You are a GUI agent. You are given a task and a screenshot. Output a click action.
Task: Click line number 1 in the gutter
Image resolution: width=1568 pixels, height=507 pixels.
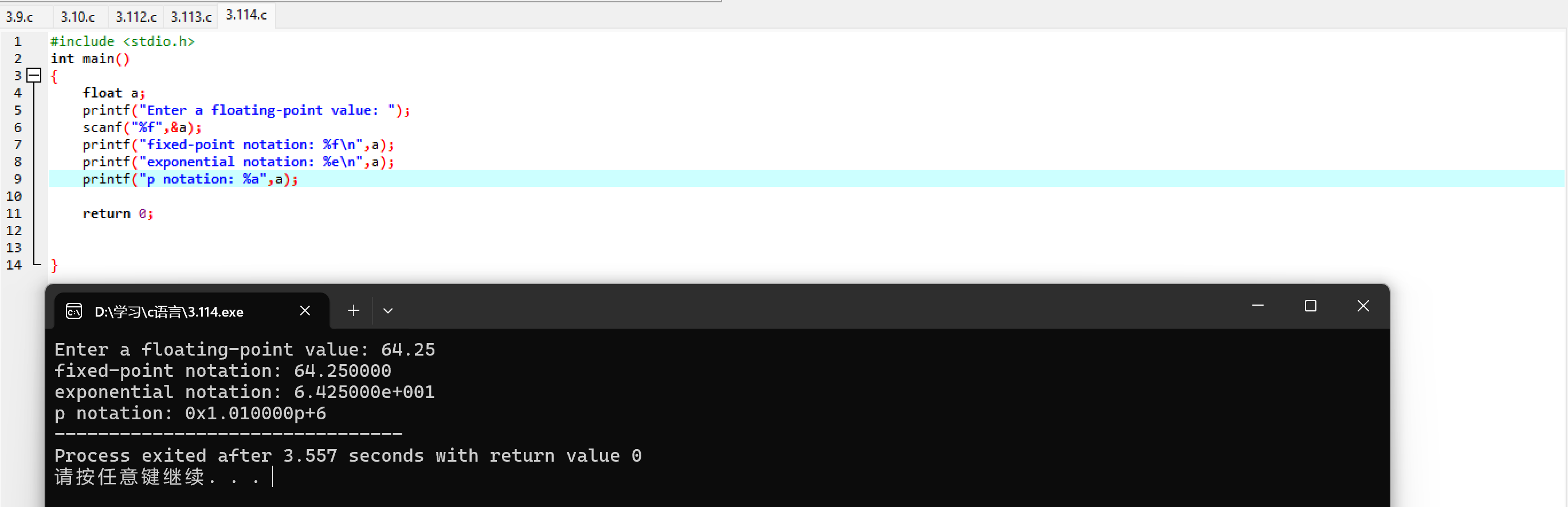tap(18, 41)
